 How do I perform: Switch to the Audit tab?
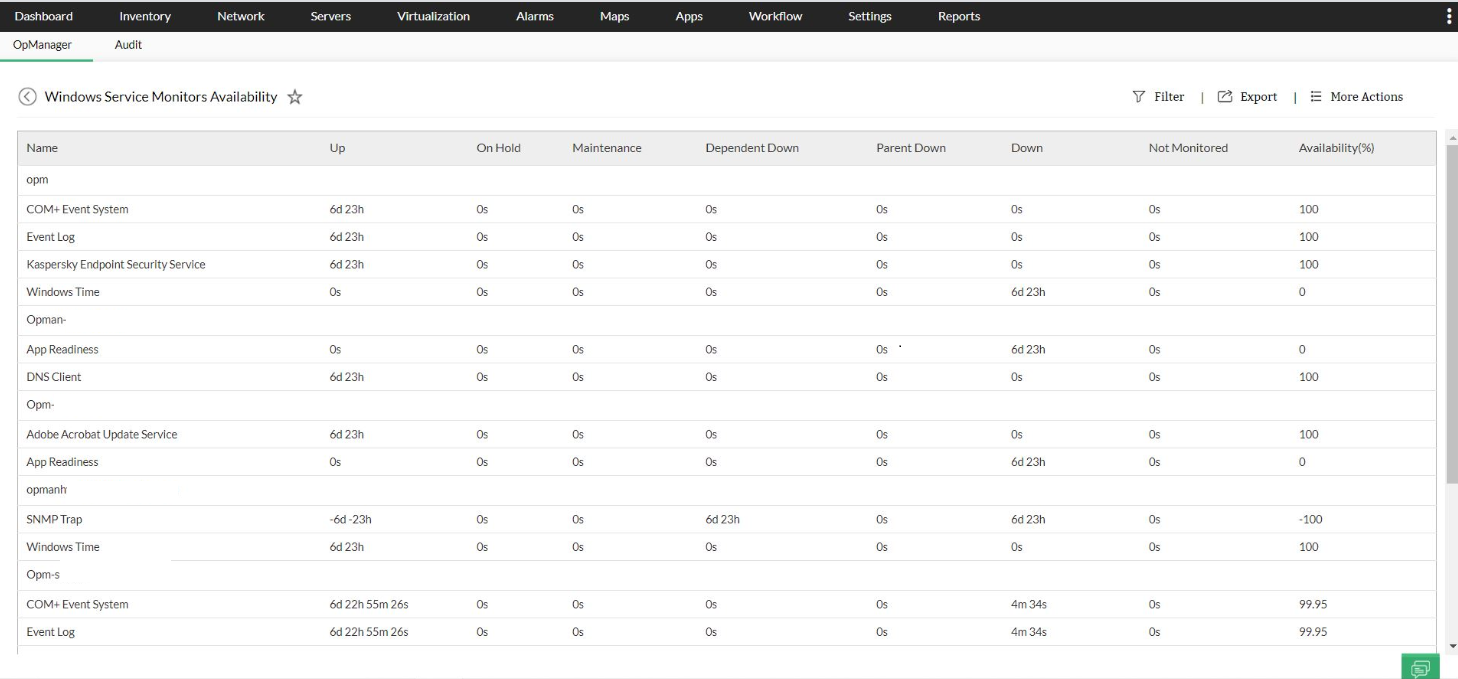[128, 44]
